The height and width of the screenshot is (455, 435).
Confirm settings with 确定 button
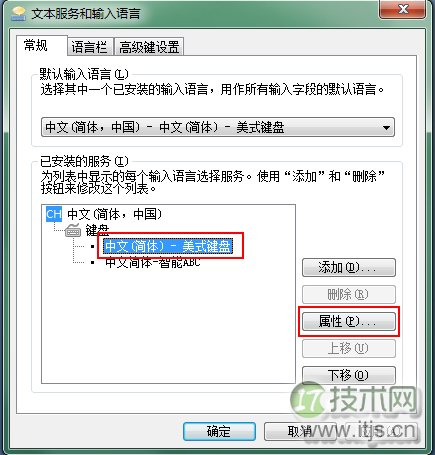pyautogui.click(x=219, y=431)
